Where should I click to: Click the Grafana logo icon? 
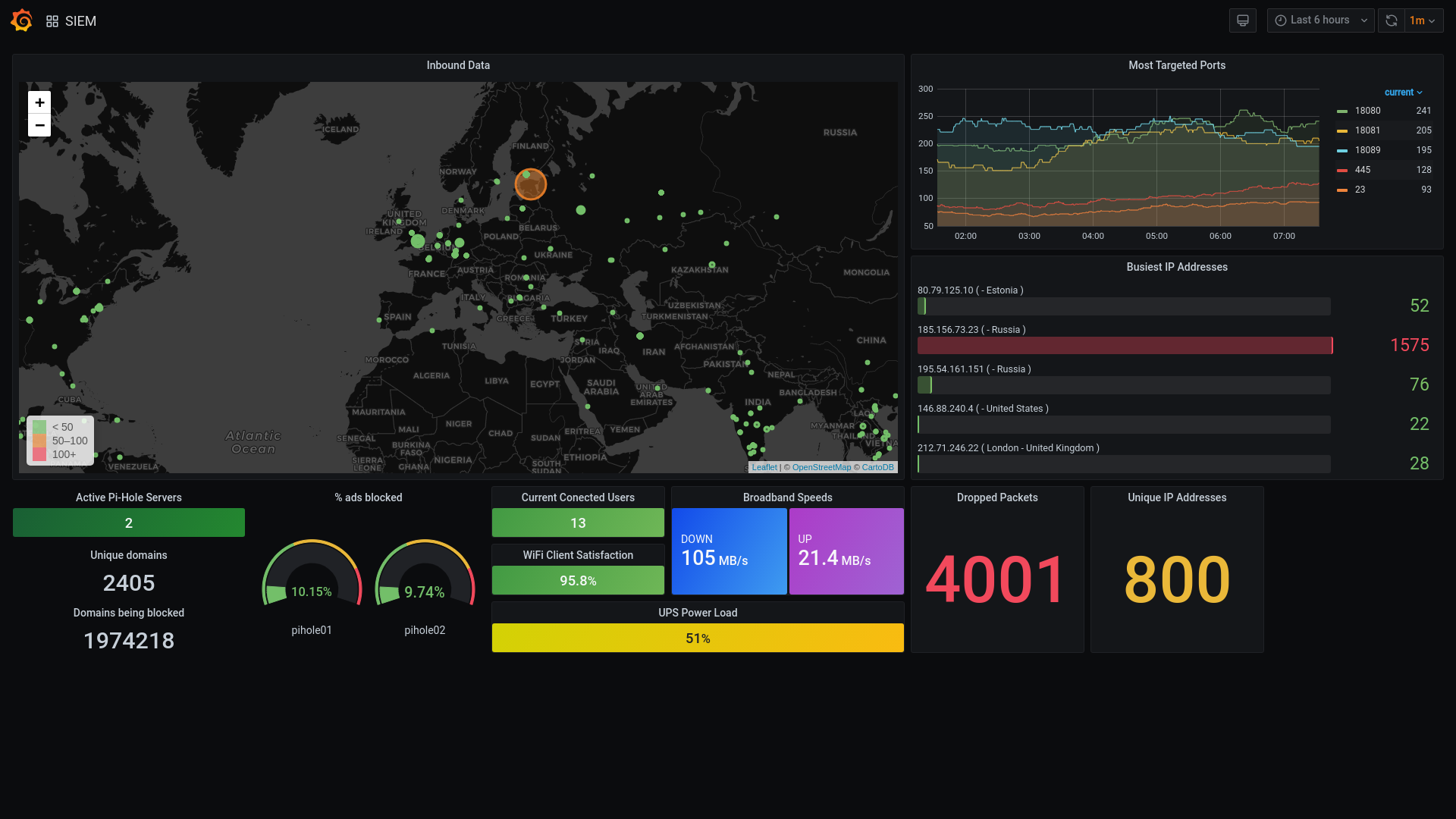21,20
